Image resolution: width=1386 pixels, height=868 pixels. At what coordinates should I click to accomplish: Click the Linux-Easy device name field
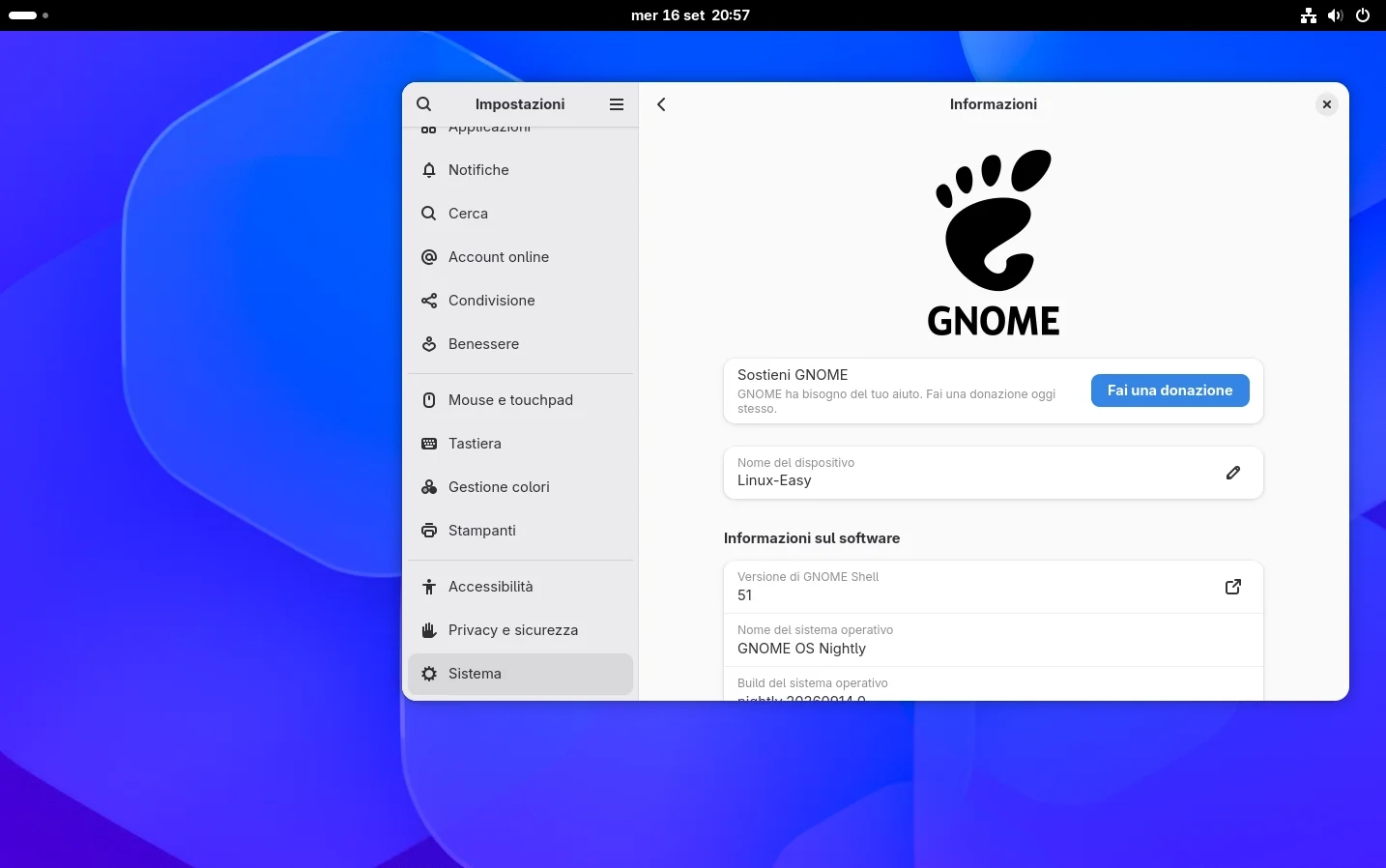[994, 473]
